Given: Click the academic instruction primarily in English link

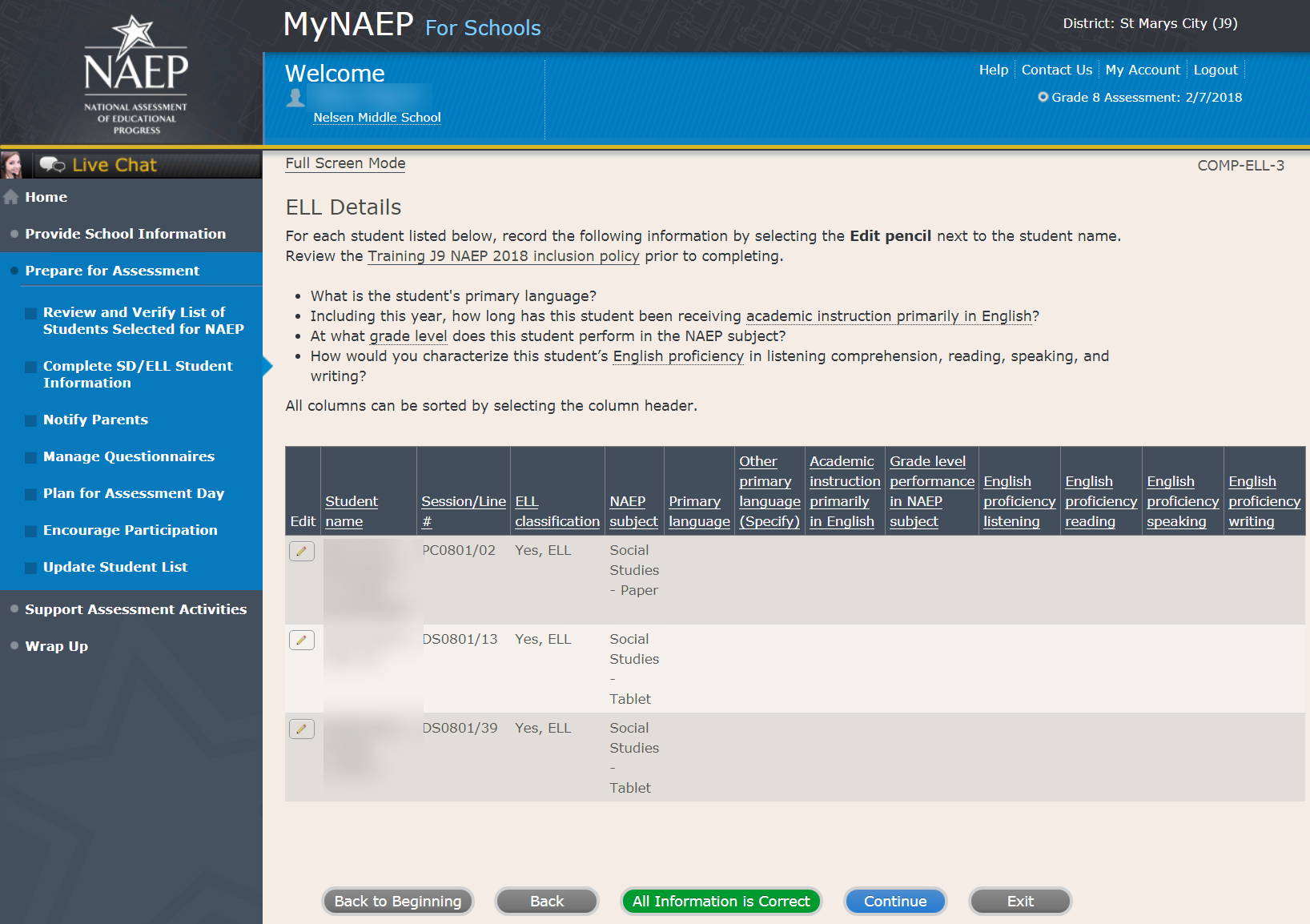Looking at the screenshot, I should (889, 316).
